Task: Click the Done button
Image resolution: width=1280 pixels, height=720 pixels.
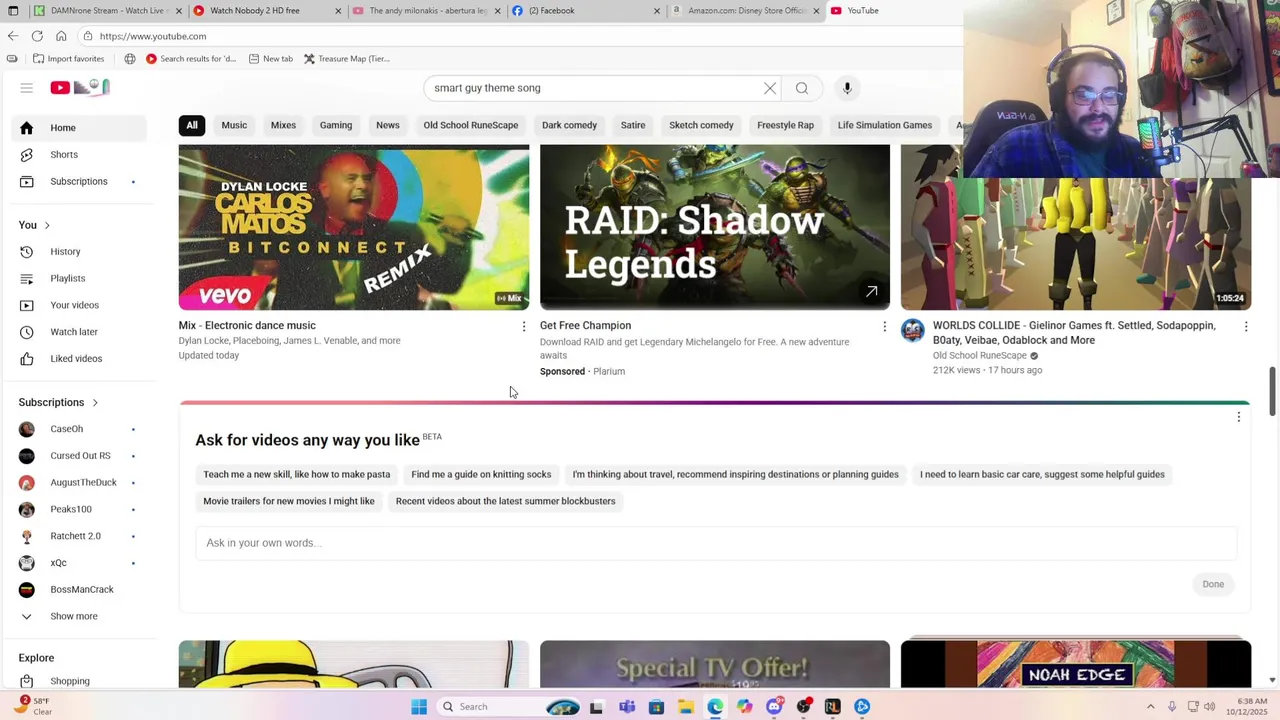Action: (1213, 584)
